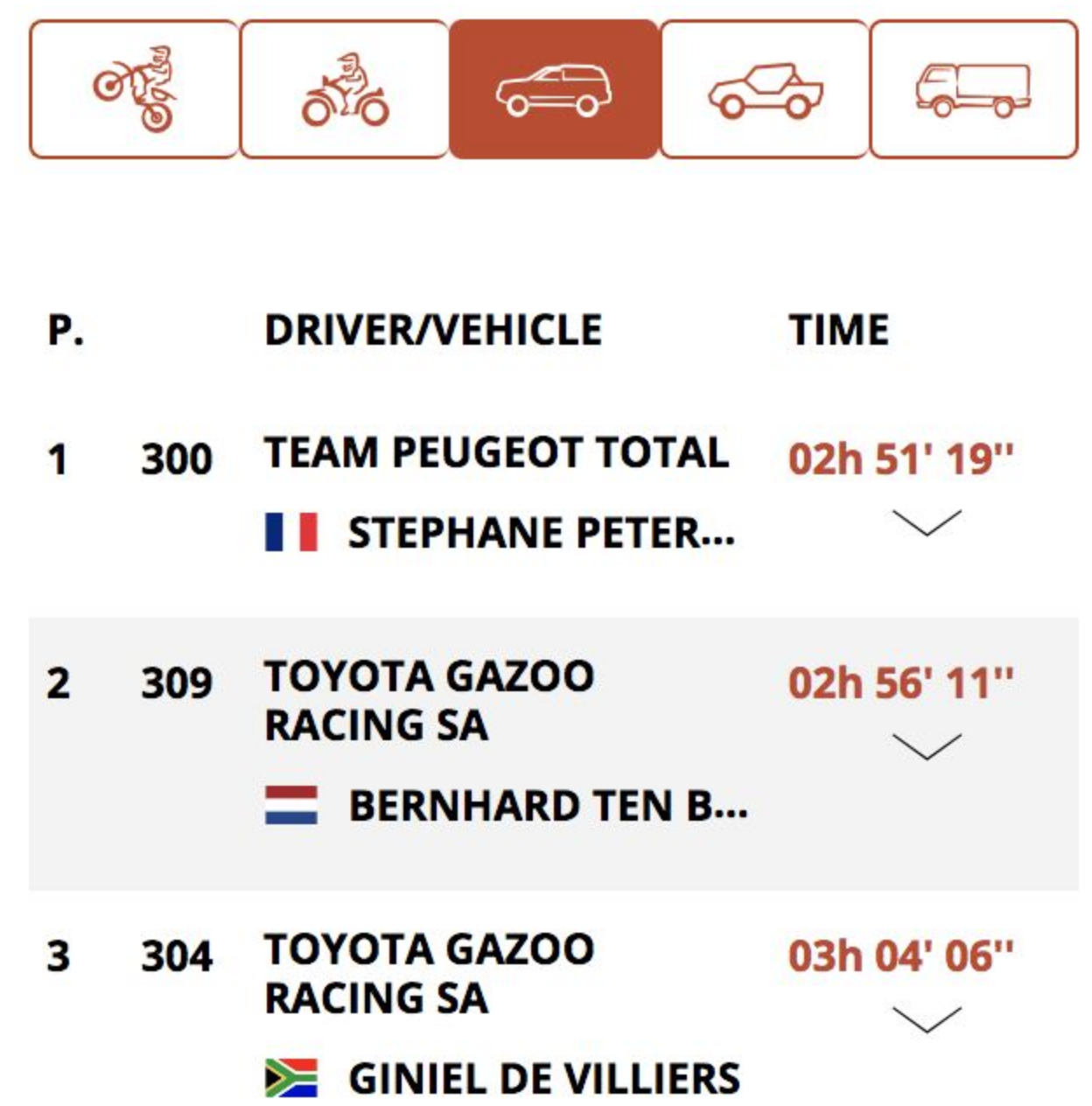Select car number 304 in third place
Image resolution: width=1092 pixels, height=1106 pixels.
coord(177,955)
